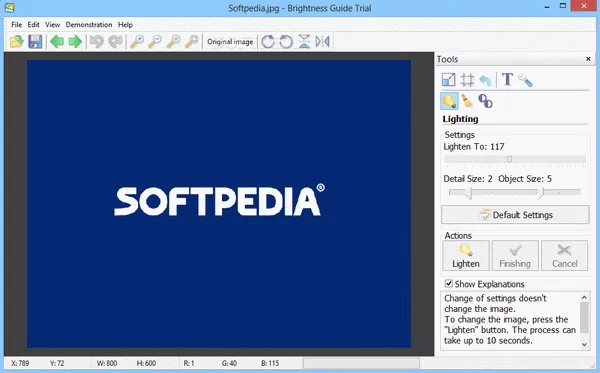Click the 'Actions' group label
Viewport: 600px width, 373px height.
[458, 236]
